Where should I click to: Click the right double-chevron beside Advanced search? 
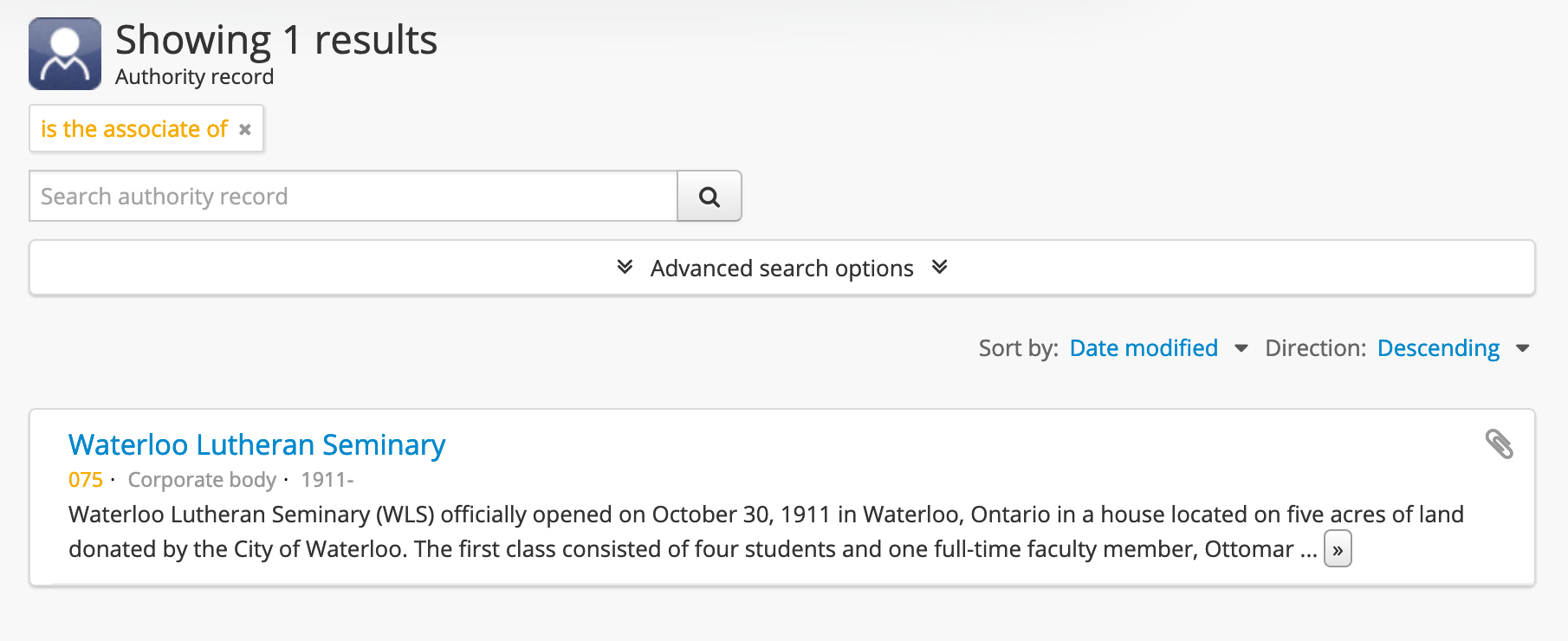939,267
